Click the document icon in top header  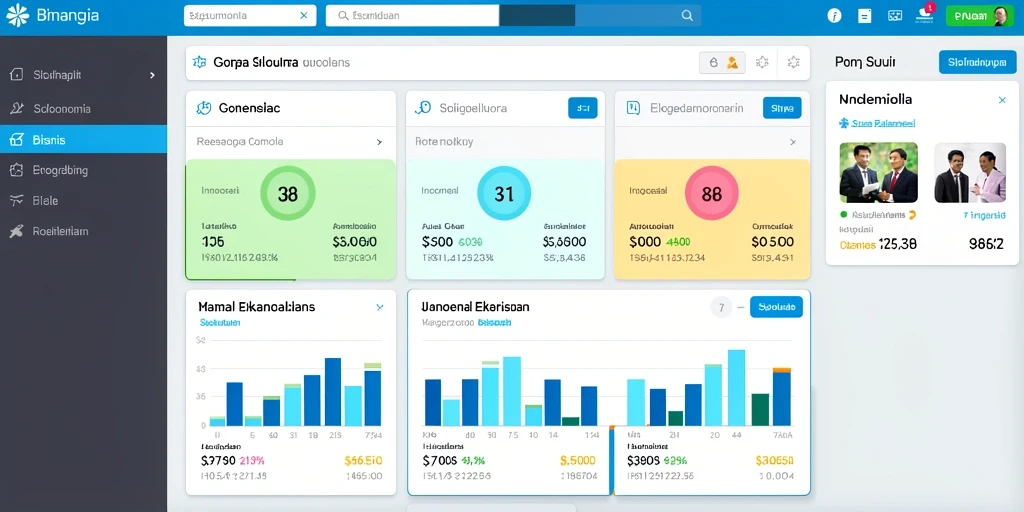point(865,16)
